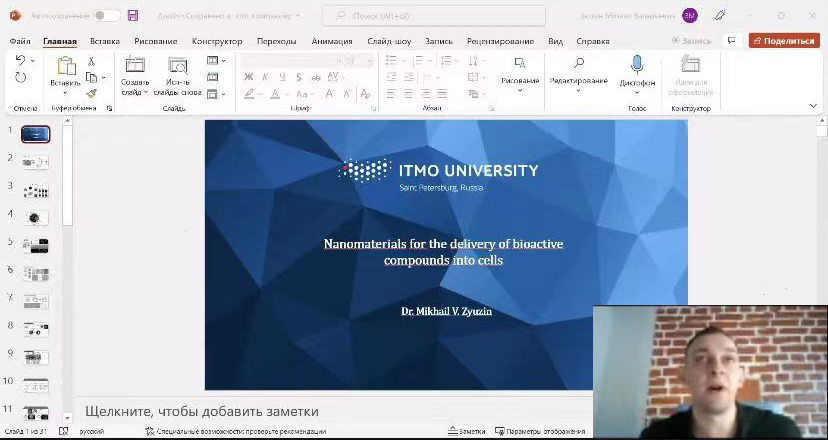Toggle bold text formatting

[x=250, y=77]
